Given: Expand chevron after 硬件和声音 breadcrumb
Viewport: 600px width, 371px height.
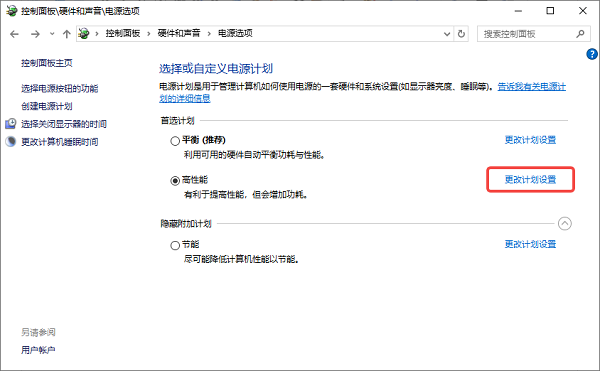Looking at the screenshot, I should 209,34.
